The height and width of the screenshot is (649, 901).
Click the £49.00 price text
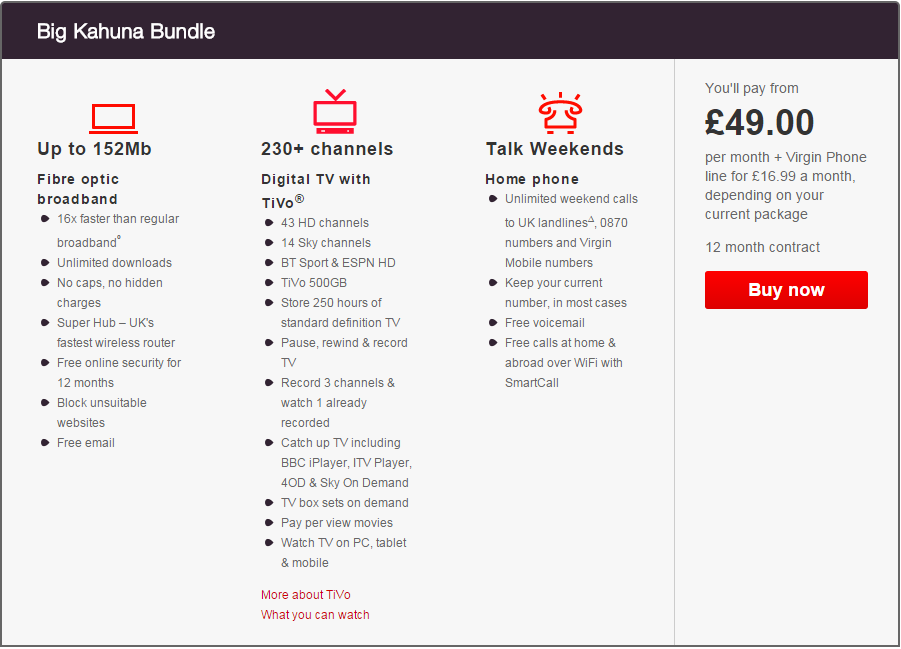[x=759, y=122]
